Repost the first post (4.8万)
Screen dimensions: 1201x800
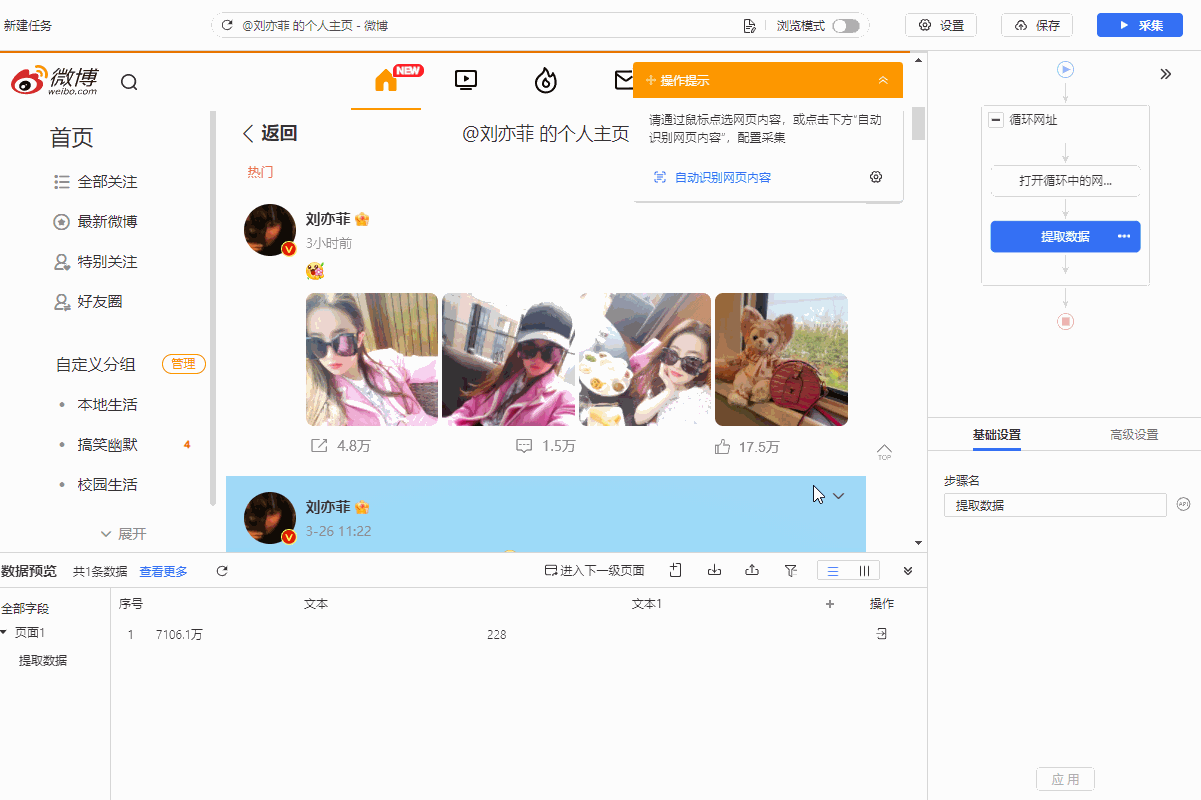tap(340, 447)
